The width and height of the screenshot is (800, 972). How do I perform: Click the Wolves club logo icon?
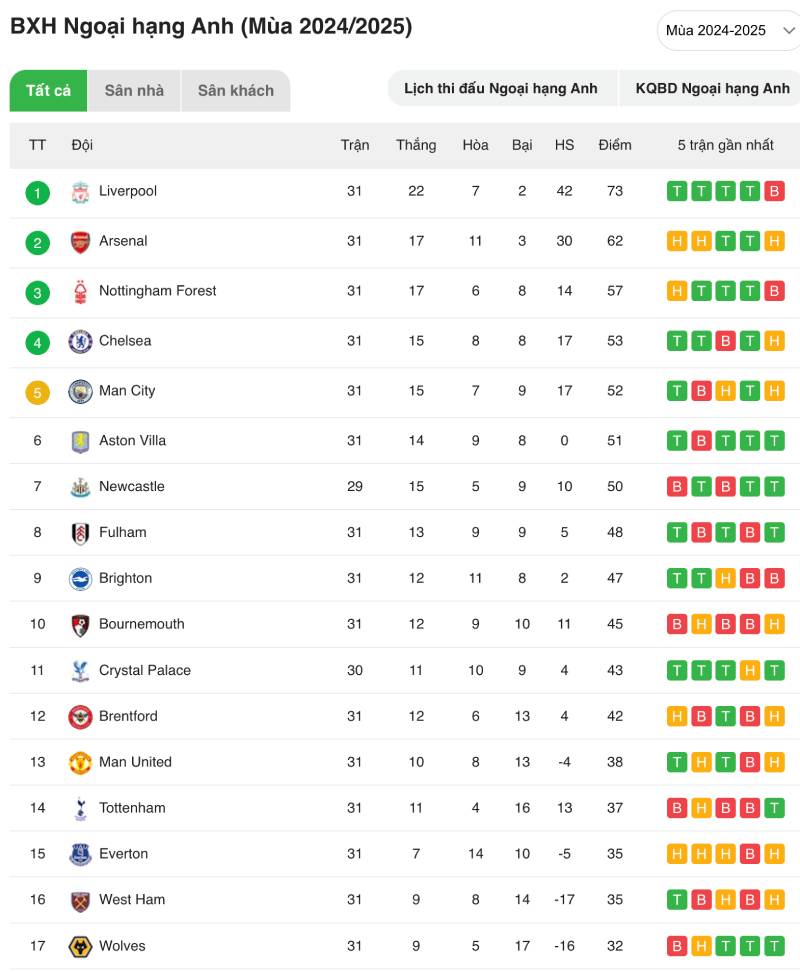(x=80, y=947)
